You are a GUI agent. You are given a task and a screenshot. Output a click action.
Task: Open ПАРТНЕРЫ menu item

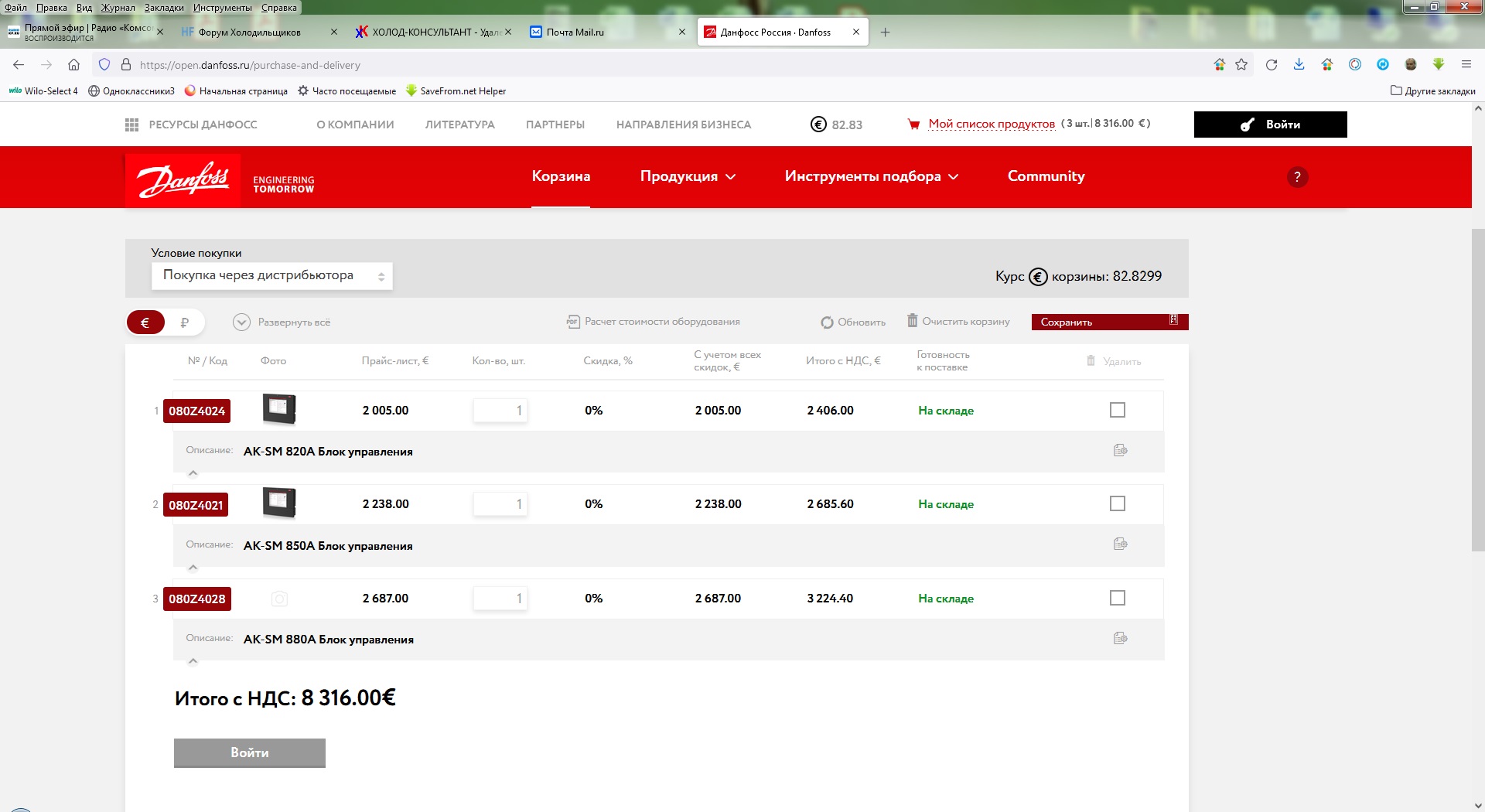[555, 125]
